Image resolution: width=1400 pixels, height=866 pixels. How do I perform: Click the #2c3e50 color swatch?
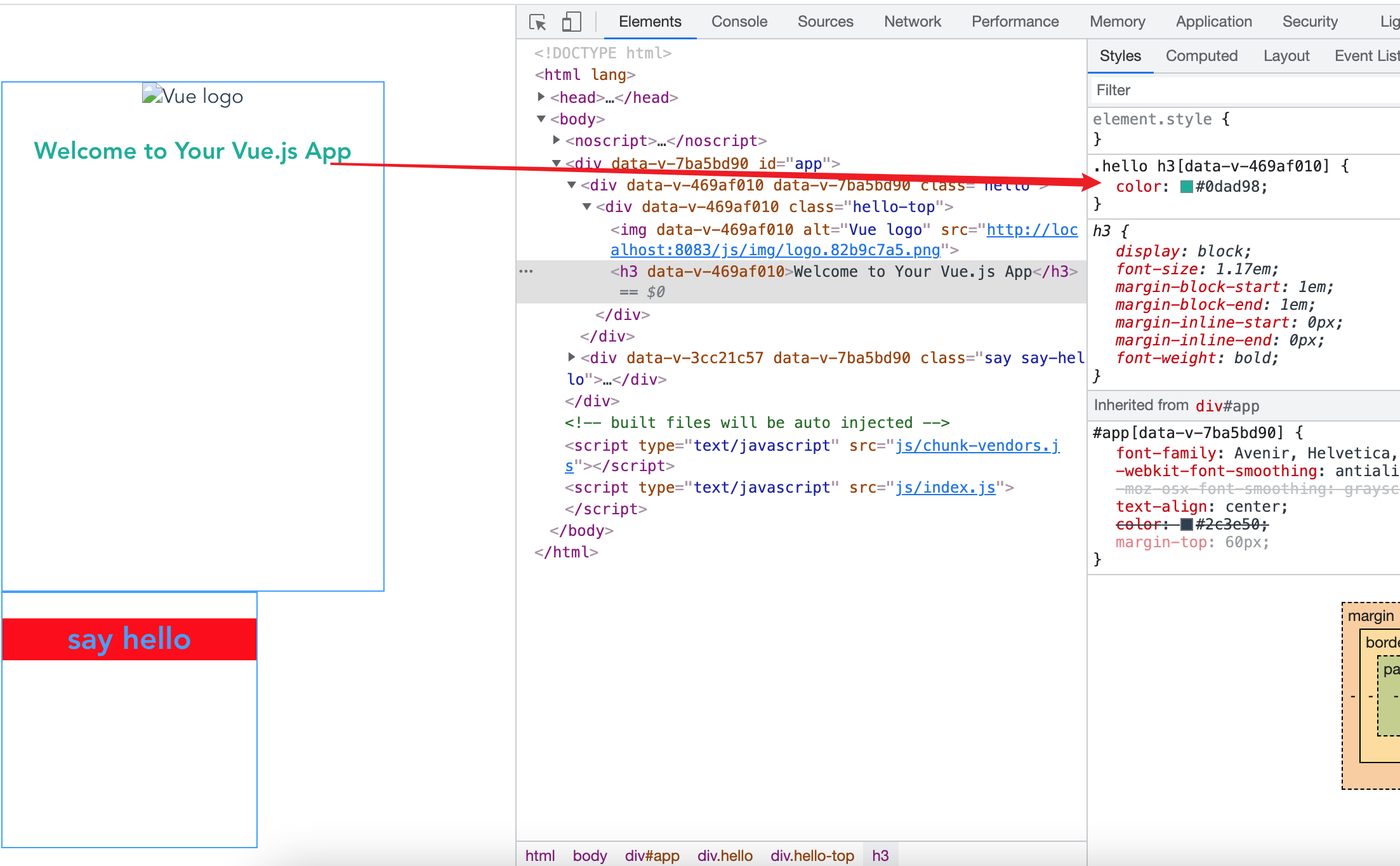(1186, 524)
